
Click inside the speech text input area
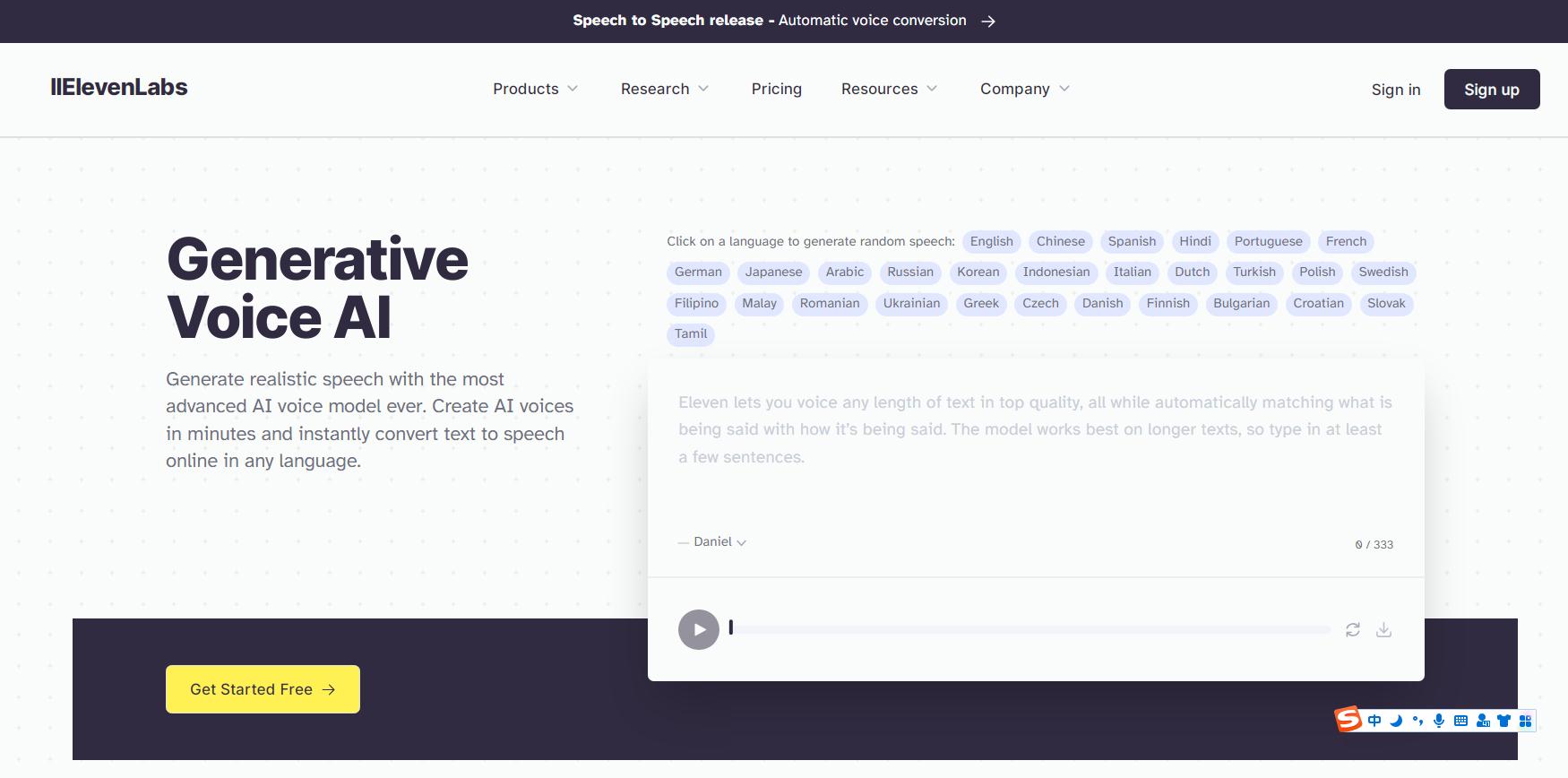1036,457
